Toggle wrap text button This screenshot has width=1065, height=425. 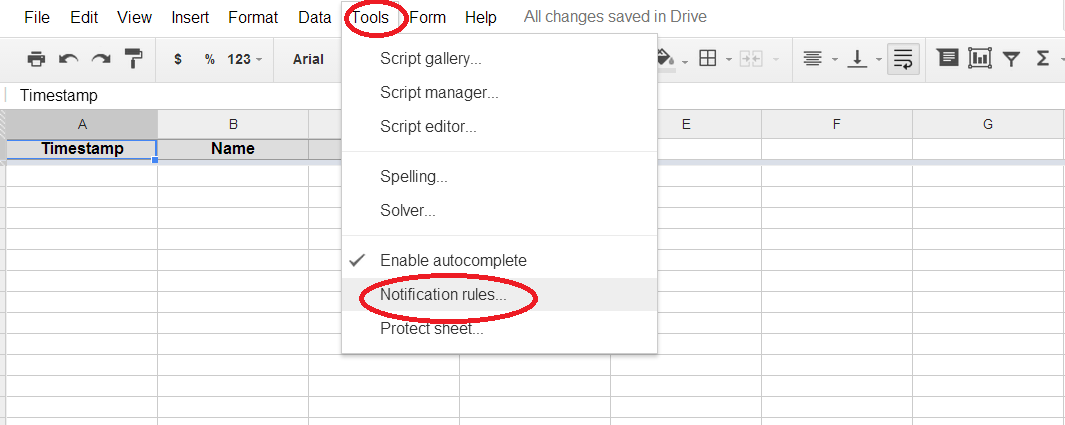point(904,59)
